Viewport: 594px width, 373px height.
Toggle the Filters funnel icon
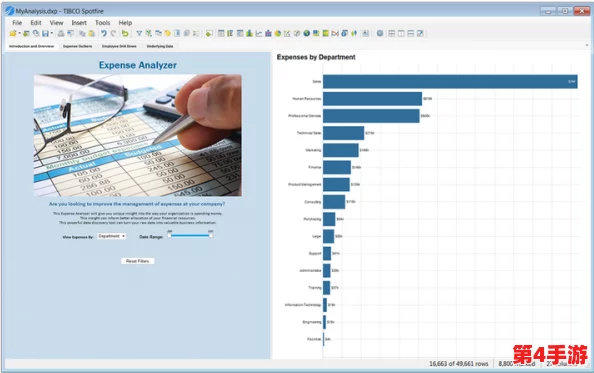click(139, 33)
